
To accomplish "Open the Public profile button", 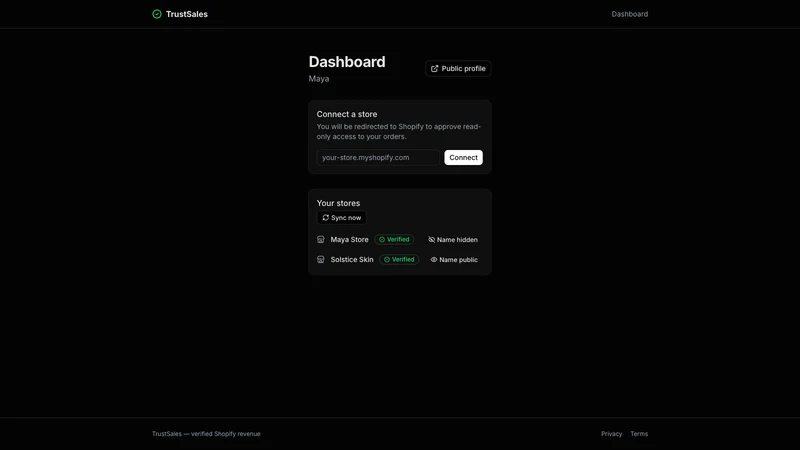I will [x=458, y=68].
